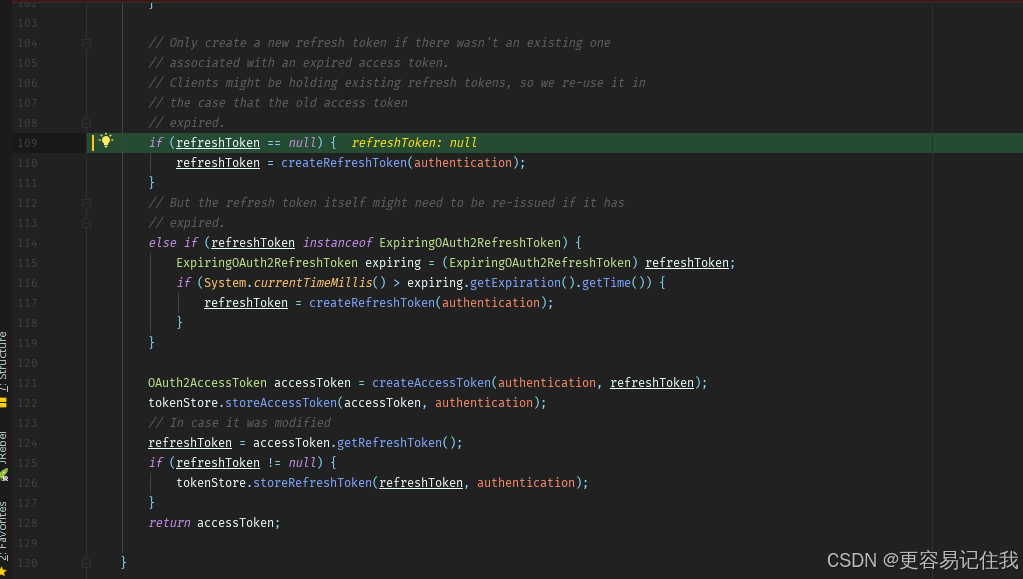Click 'getRefreshToken' method on line 124
The image size is (1023, 579).
[389, 443]
